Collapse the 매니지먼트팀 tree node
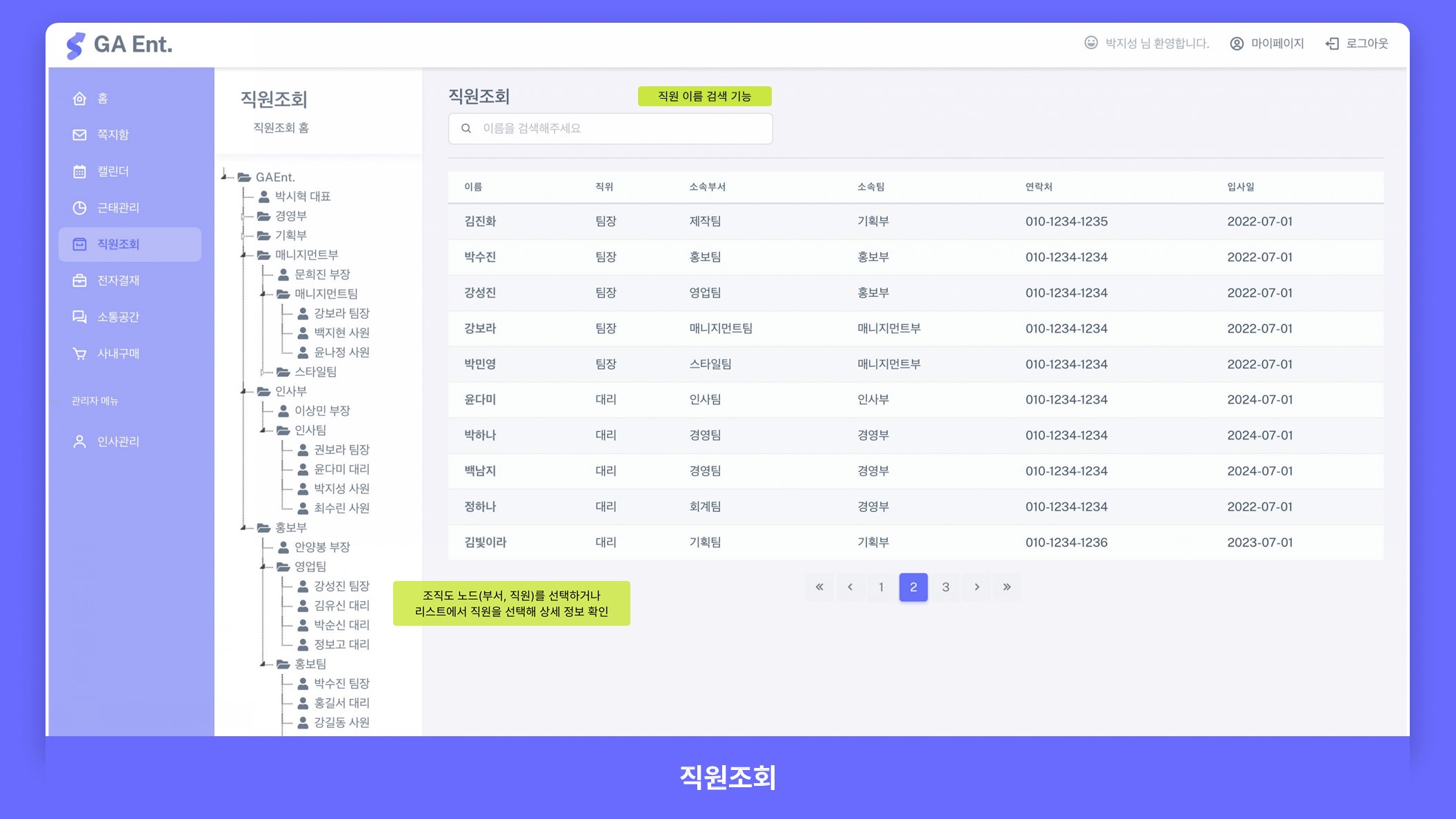 [x=263, y=294]
